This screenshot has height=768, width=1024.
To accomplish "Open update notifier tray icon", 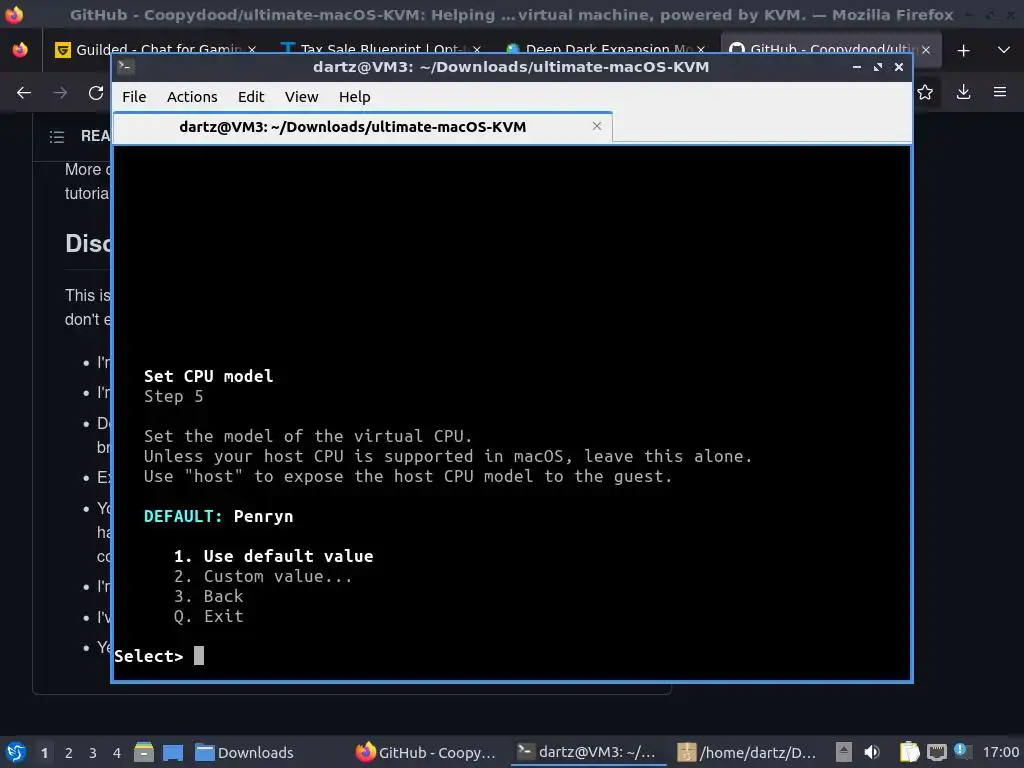I will (960, 750).
